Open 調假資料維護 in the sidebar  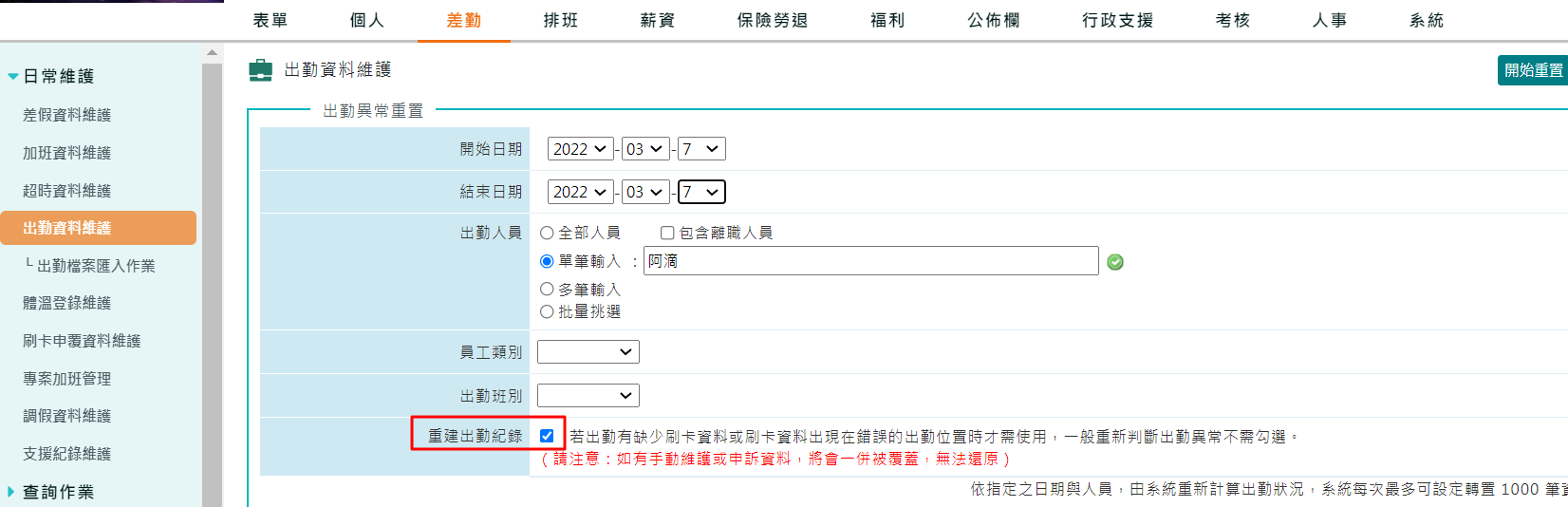[67, 416]
